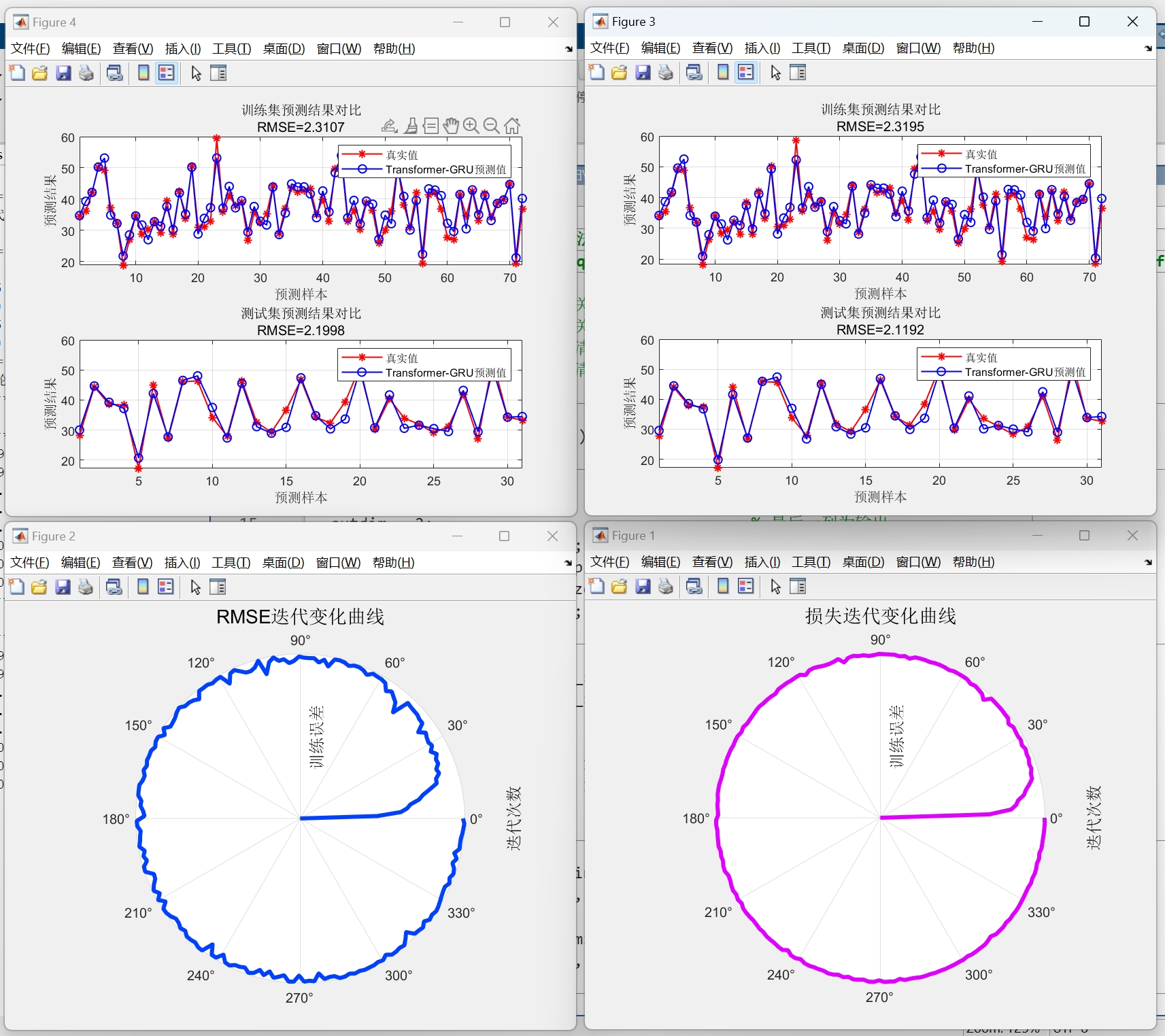This screenshot has height=1036, width=1165.
Task: Insert a colorbar in Figure 1 via its toolbar icon
Action: pyautogui.click(x=723, y=586)
